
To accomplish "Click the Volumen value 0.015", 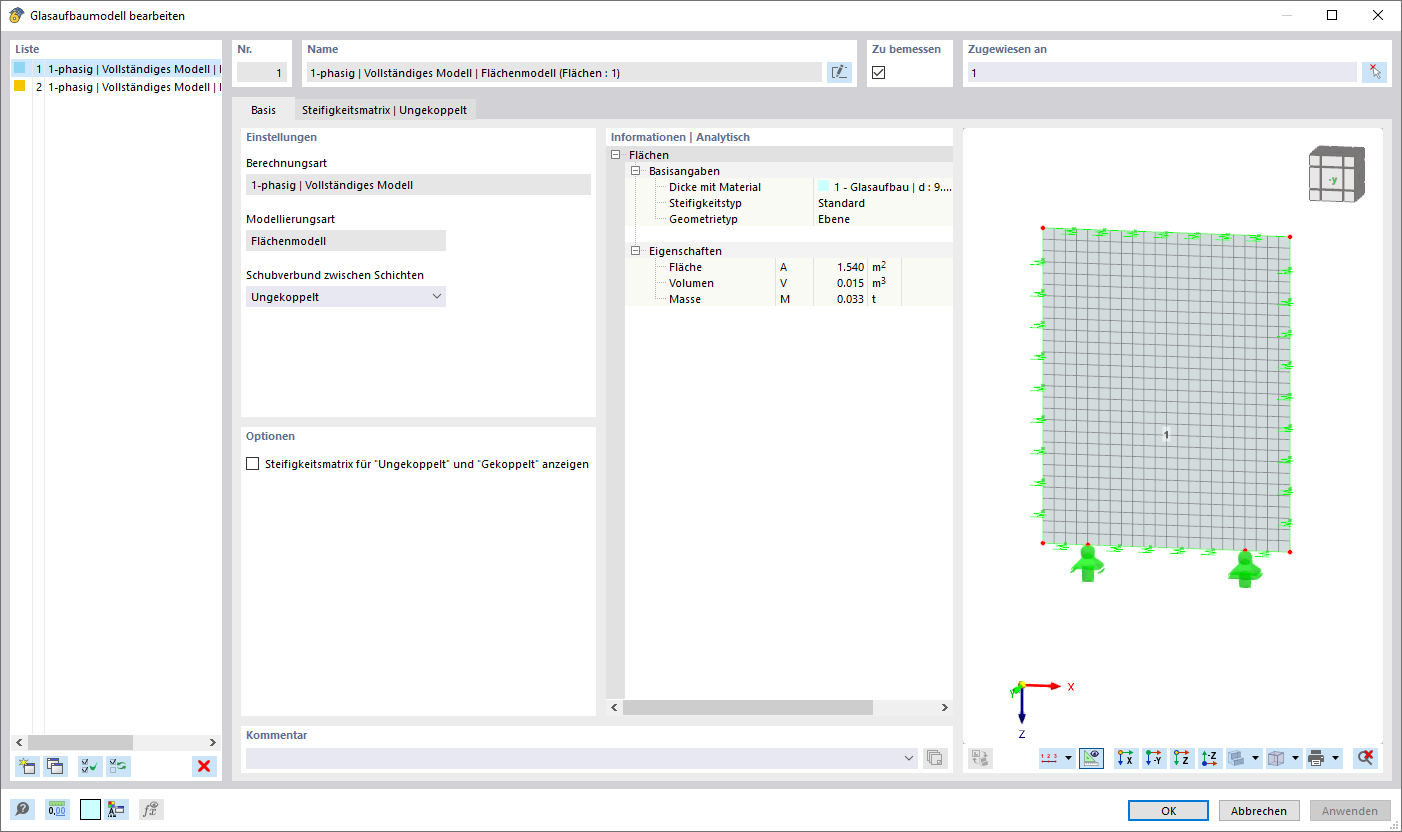I will click(850, 283).
